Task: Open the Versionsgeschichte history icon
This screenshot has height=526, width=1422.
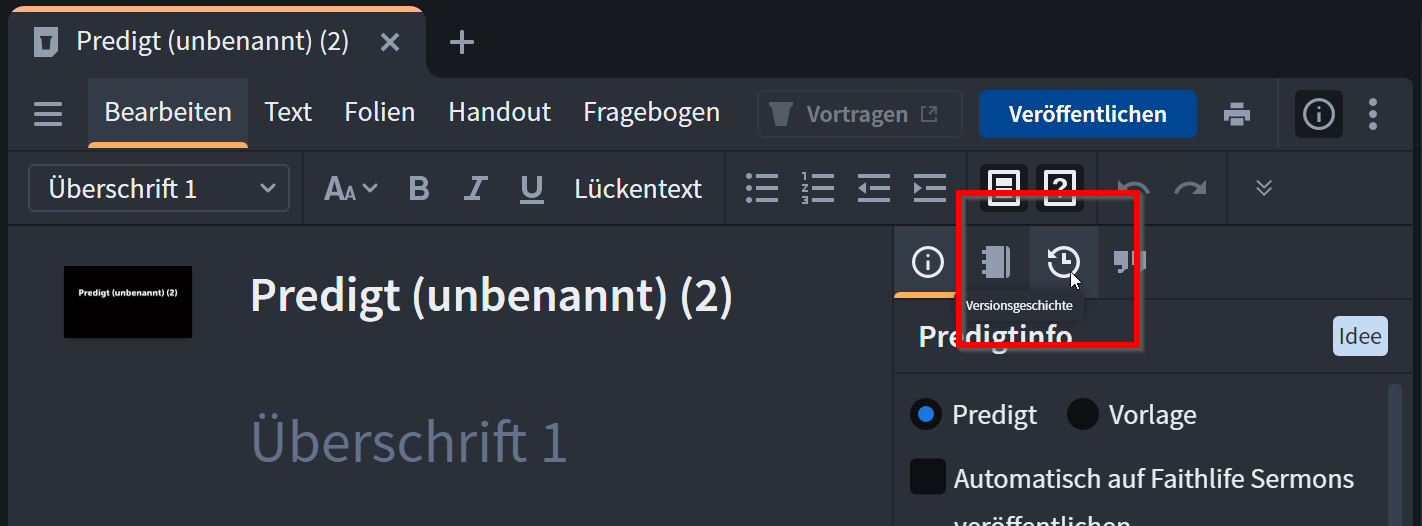Action: coord(1063,262)
